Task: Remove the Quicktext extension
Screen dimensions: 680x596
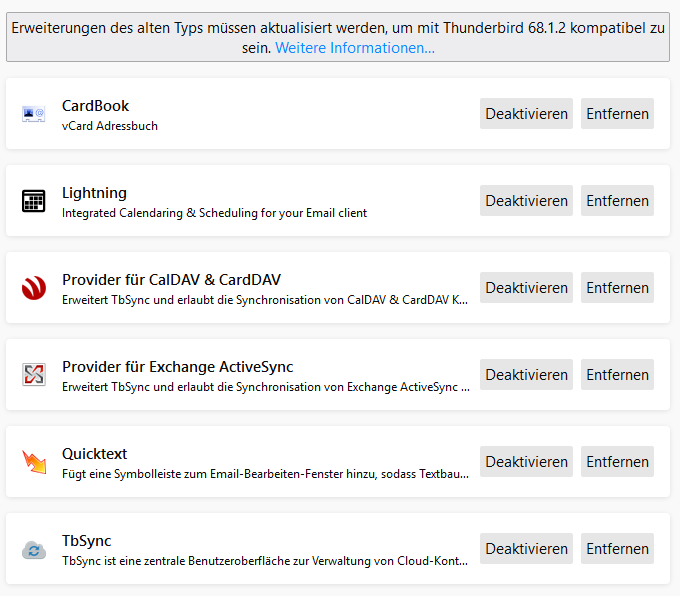Action: [617, 462]
